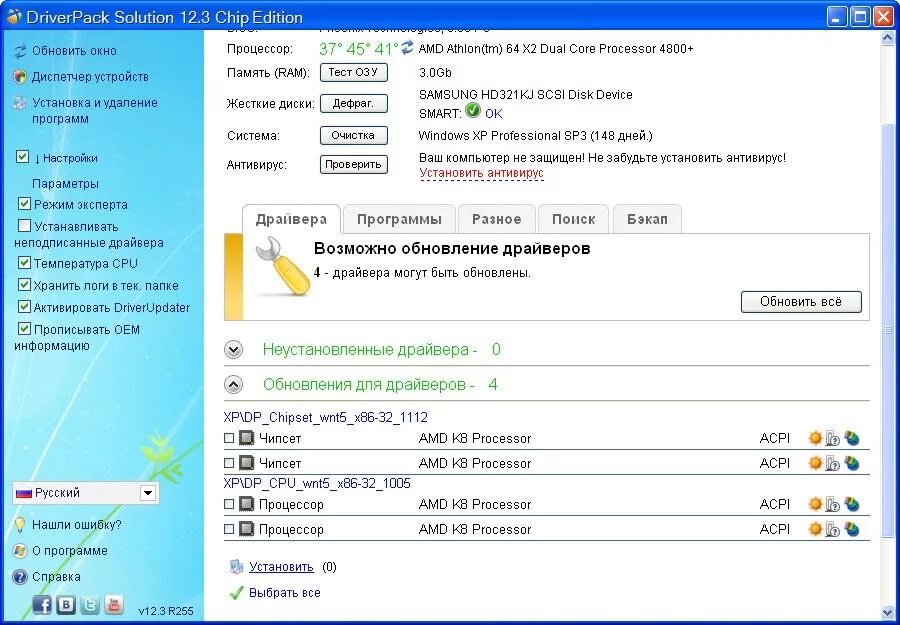This screenshot has height=625, width=900.
Task: Check the first Чипсет driver checkbox
Action: click(x=229, y=438)
